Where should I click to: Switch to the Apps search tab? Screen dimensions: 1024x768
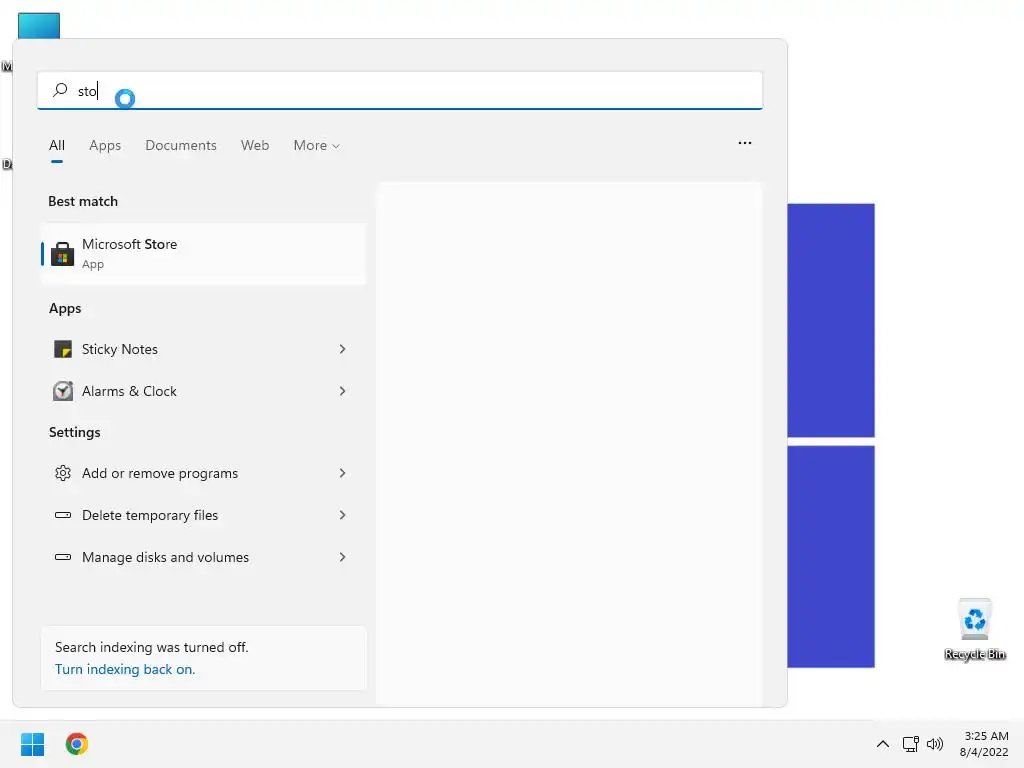point(105,146)
